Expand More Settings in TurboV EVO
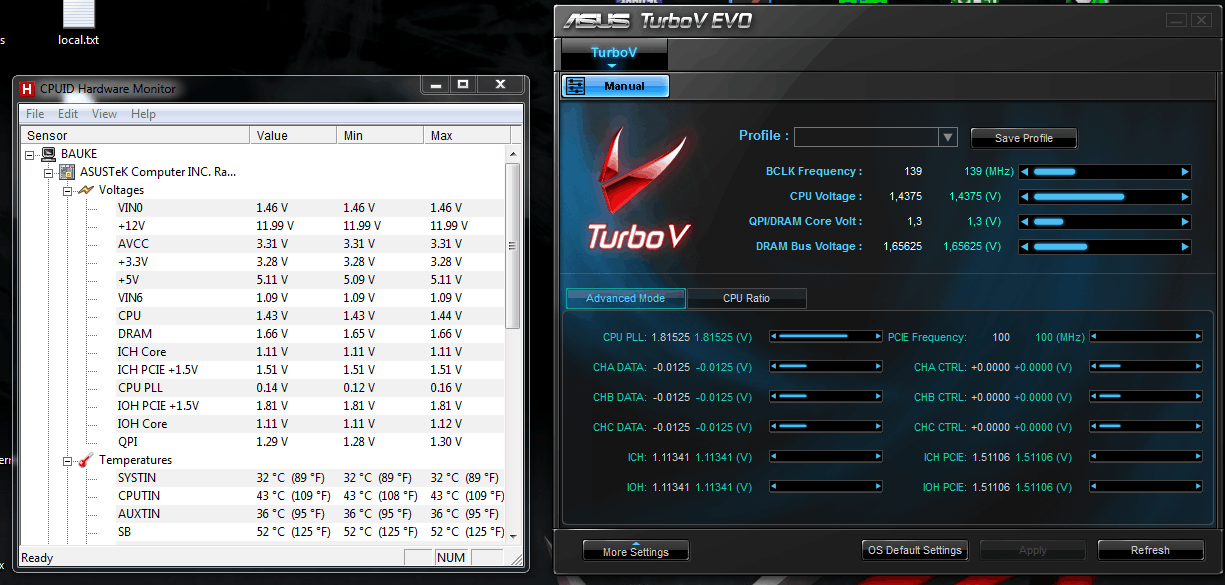Image resolution: width=1225 pixels, height=585 pixels. [x=636, y=551]
